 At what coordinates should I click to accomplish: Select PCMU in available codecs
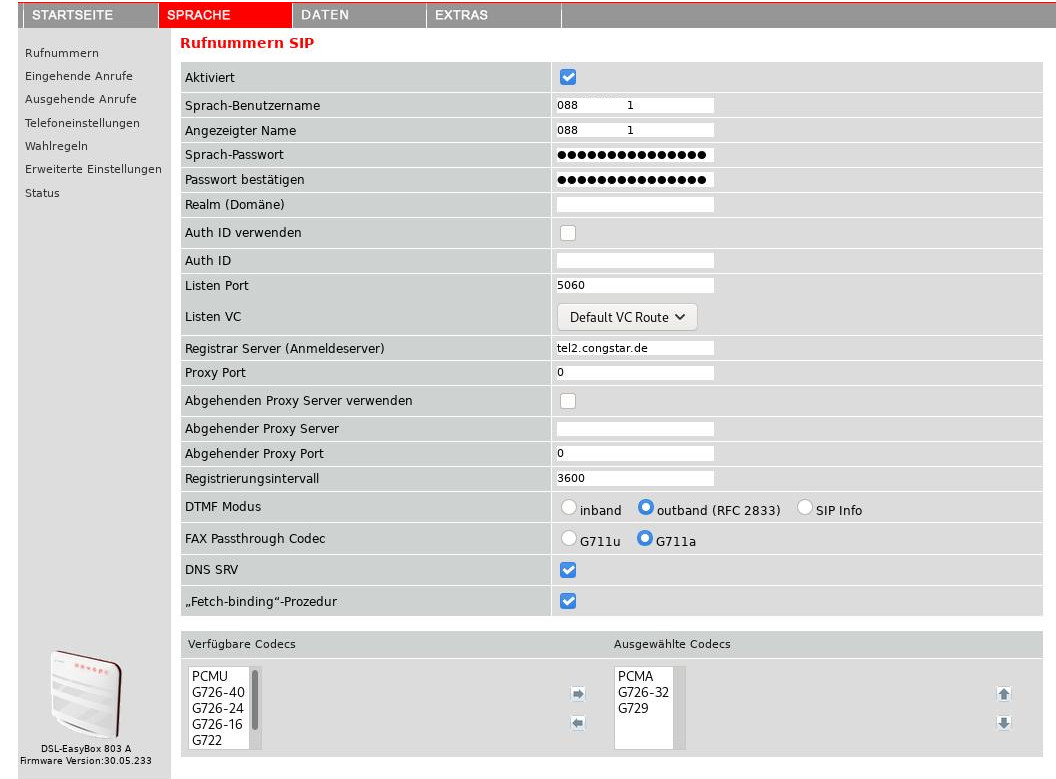point(219,676)
